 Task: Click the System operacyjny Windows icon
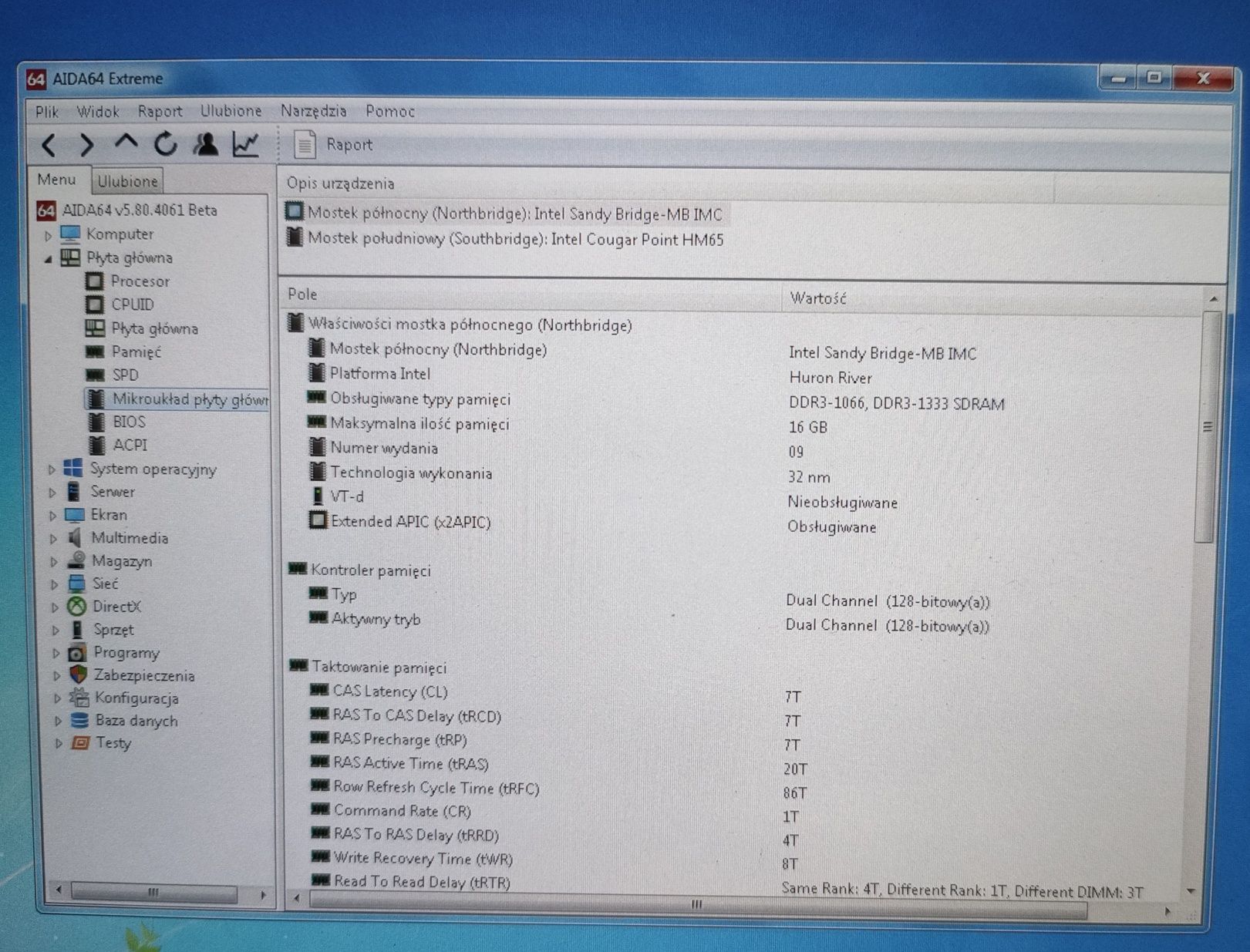tap(73, 468)
